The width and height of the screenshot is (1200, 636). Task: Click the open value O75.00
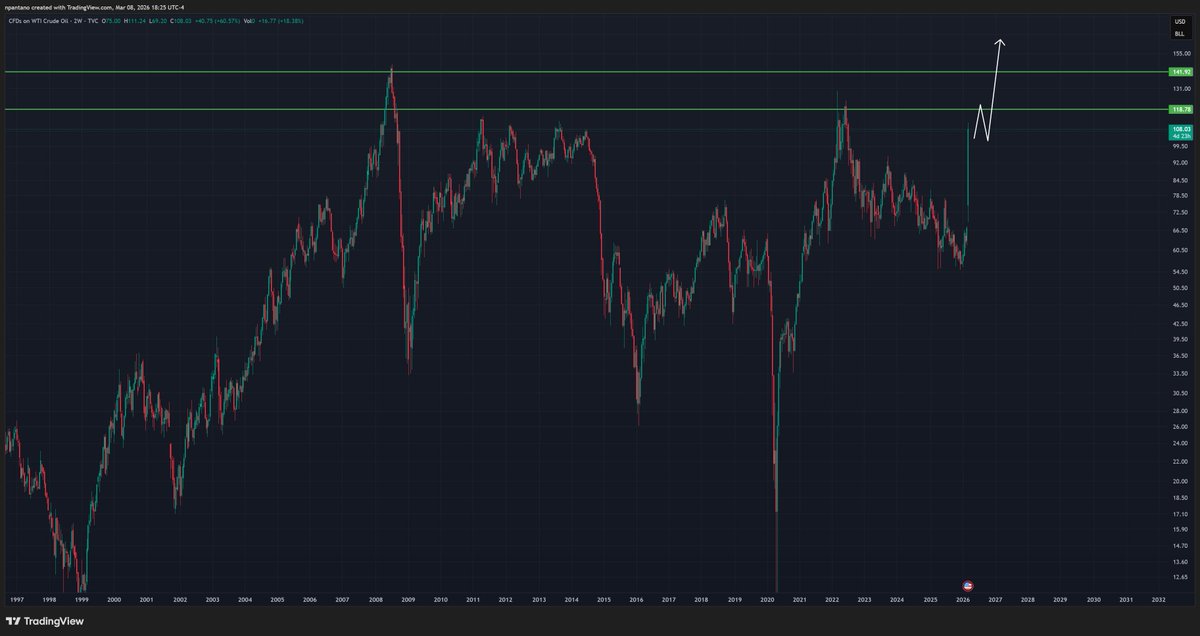coord(111,21)
